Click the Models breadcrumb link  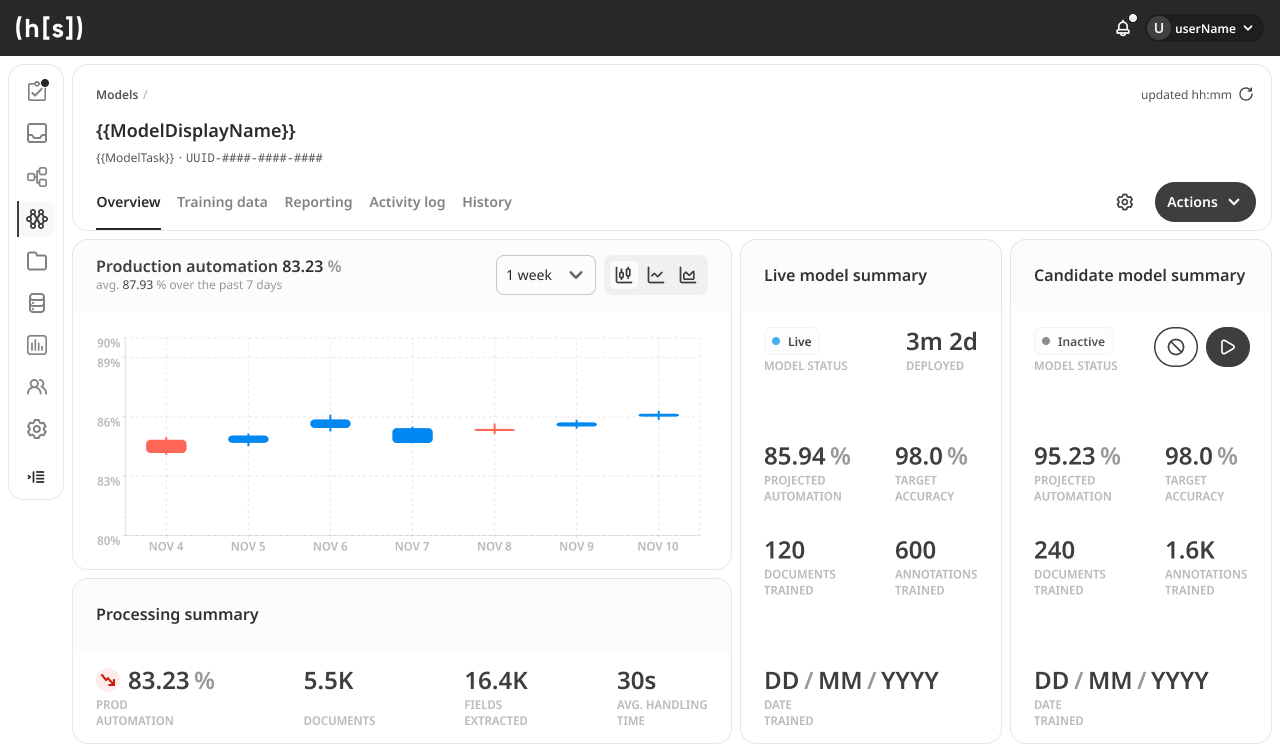coord(117,95)
